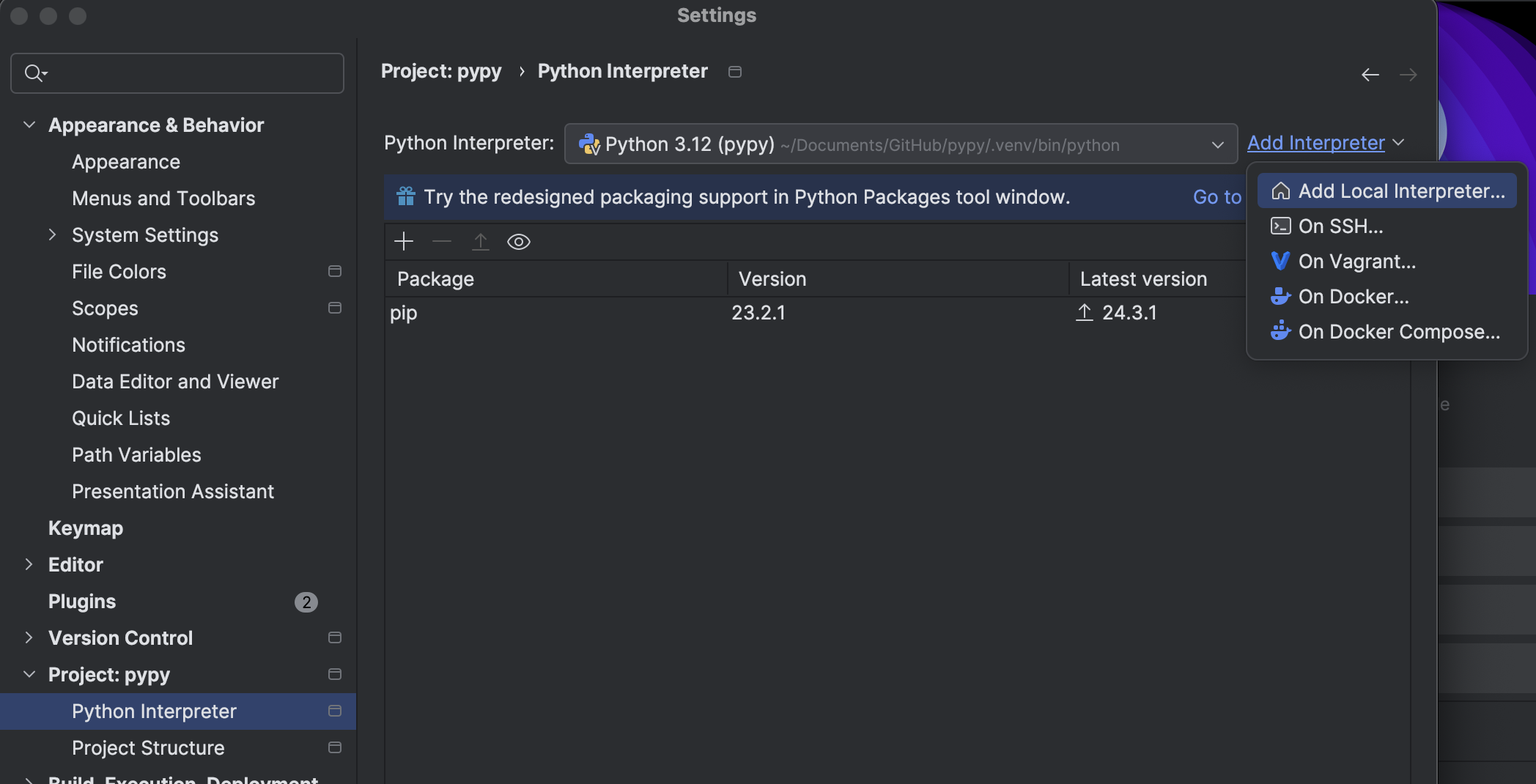The height and width of the screenshot is (784, 1536).
Task: Click the uninstall package minus icon
Action: pyautogui.click(x=442, y=242)
